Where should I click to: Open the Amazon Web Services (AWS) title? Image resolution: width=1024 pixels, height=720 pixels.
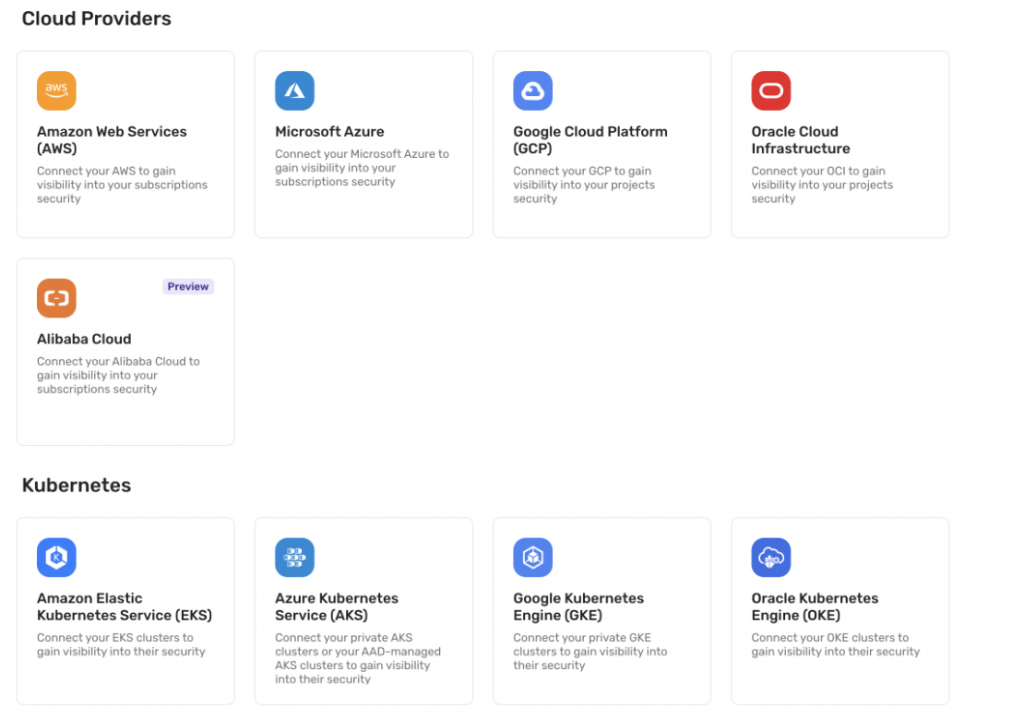pos(112,140)
